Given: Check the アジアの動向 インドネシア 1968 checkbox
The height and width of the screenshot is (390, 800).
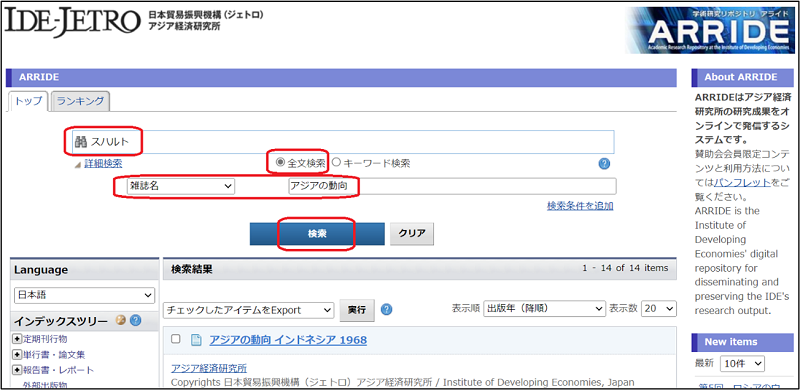Looking at the screenshot, I should pos(176,339).
